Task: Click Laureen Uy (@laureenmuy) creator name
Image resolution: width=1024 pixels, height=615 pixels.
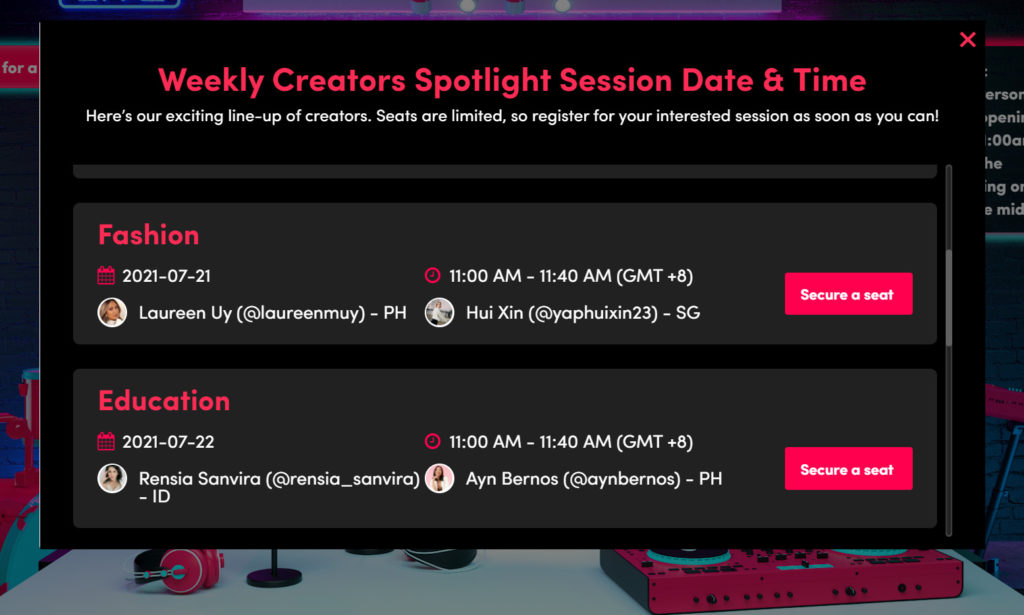Action: tap(272, 313)
